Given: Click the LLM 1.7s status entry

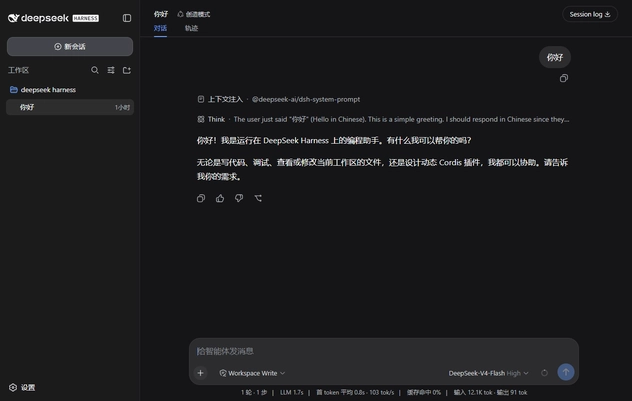Looking at the screenshot, I should pos(291,392).
